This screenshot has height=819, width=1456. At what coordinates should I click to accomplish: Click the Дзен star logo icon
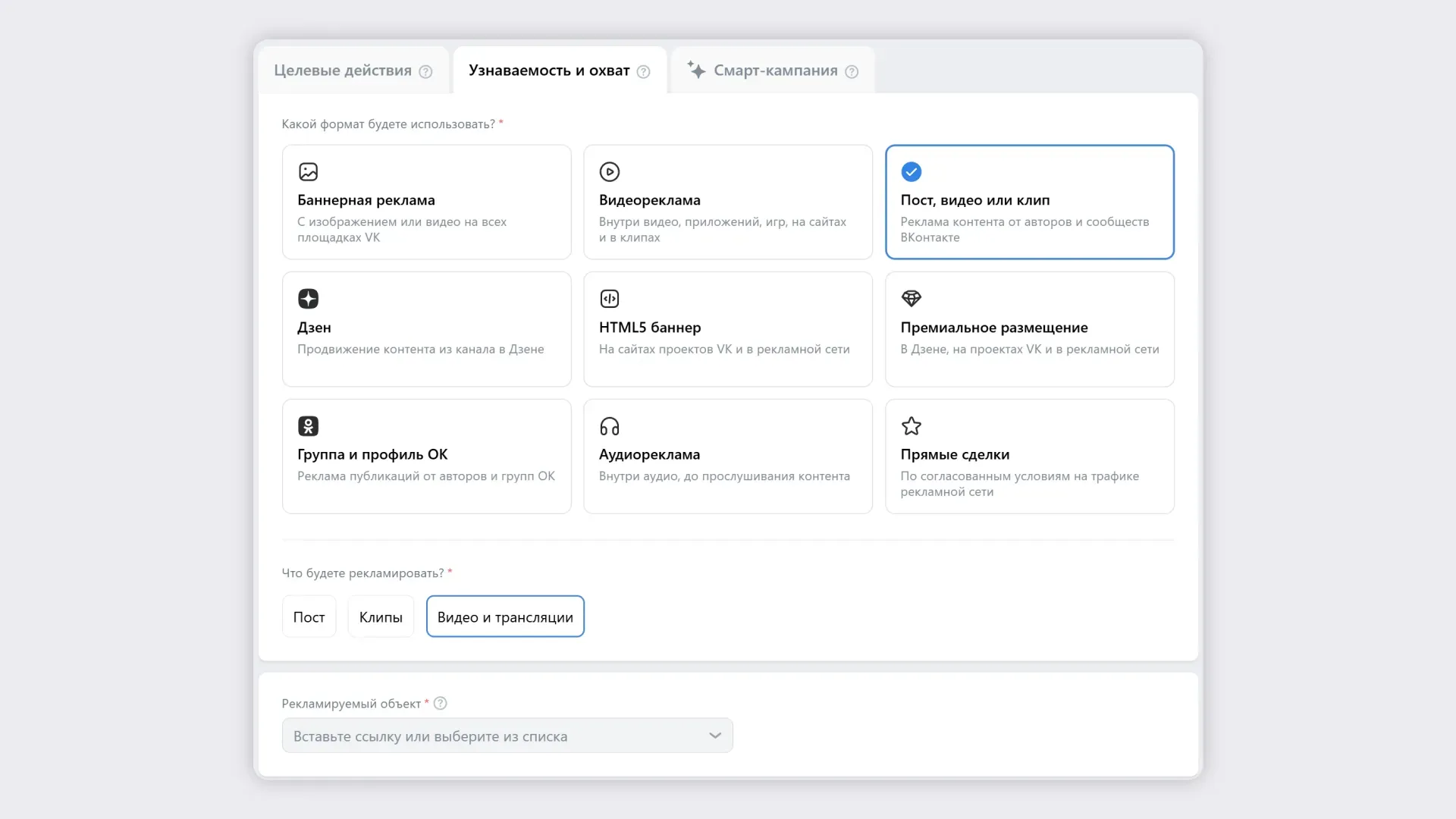(308, 299)
